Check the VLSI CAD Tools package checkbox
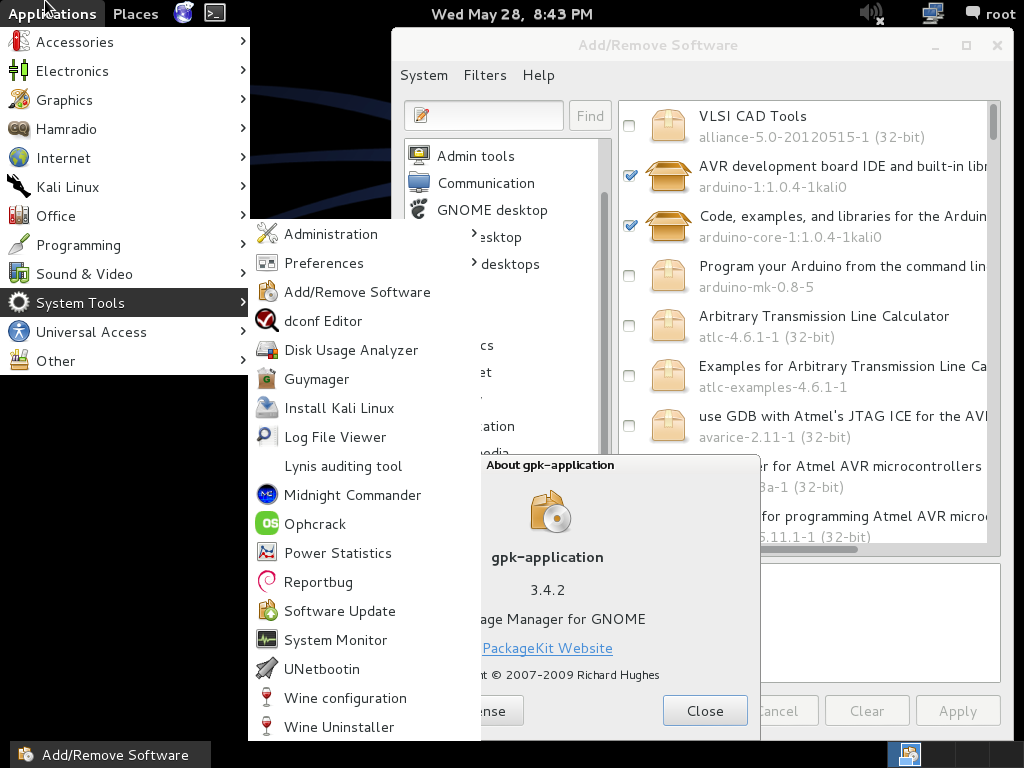Screen dimensions: 1024x768 click(x=630, y=125)
